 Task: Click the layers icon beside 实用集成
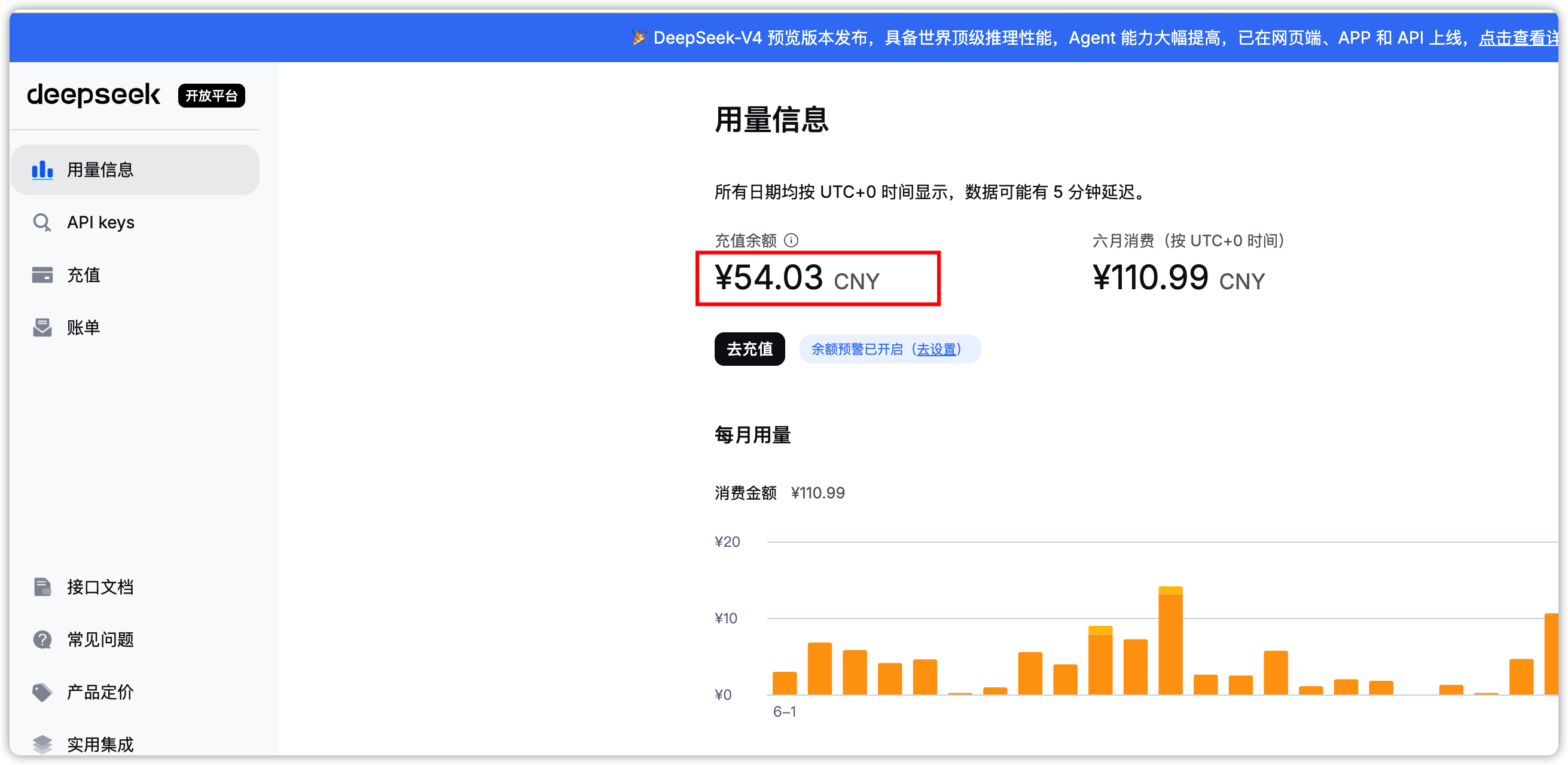click(x=42, y=744)
